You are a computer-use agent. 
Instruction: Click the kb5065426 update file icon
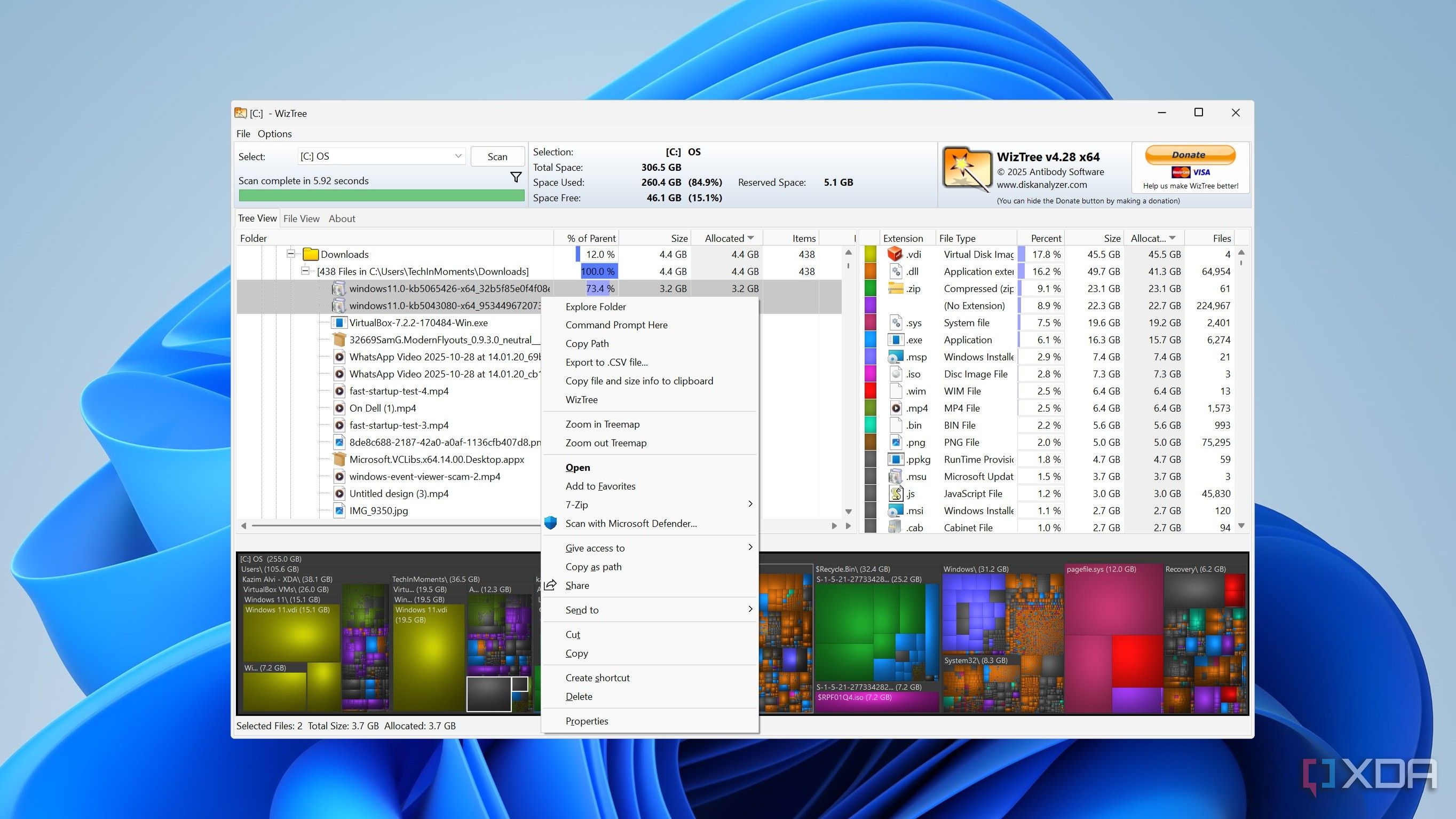(x=338, y=288)
